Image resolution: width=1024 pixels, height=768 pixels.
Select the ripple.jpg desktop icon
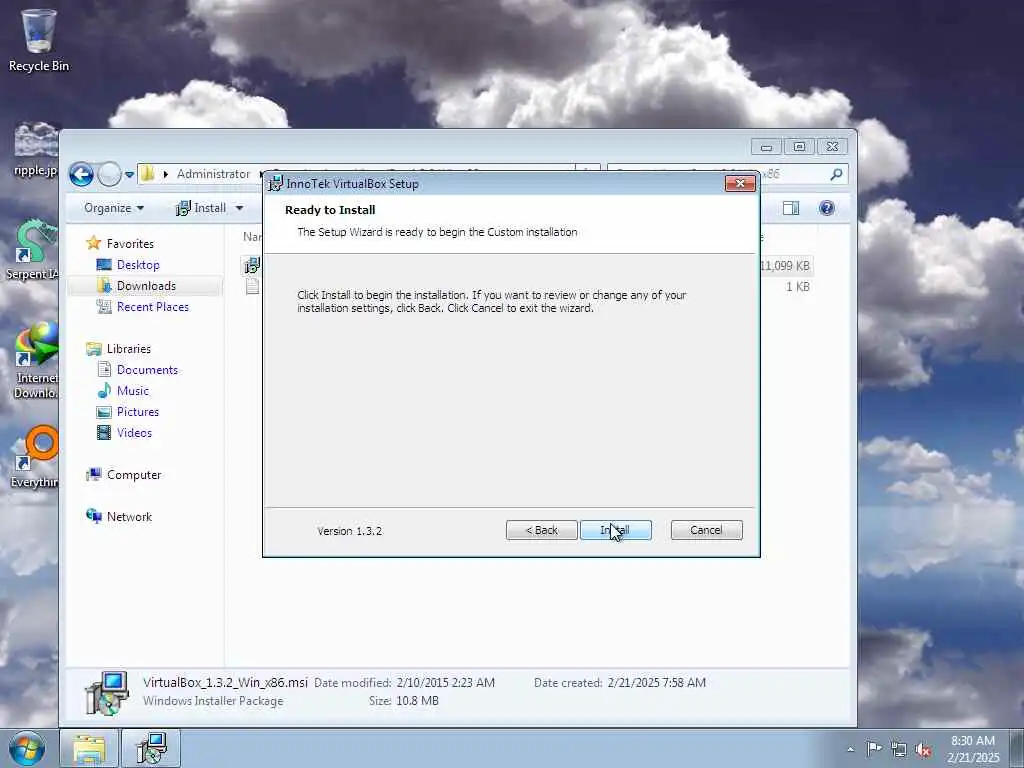(x=36, y=150)
